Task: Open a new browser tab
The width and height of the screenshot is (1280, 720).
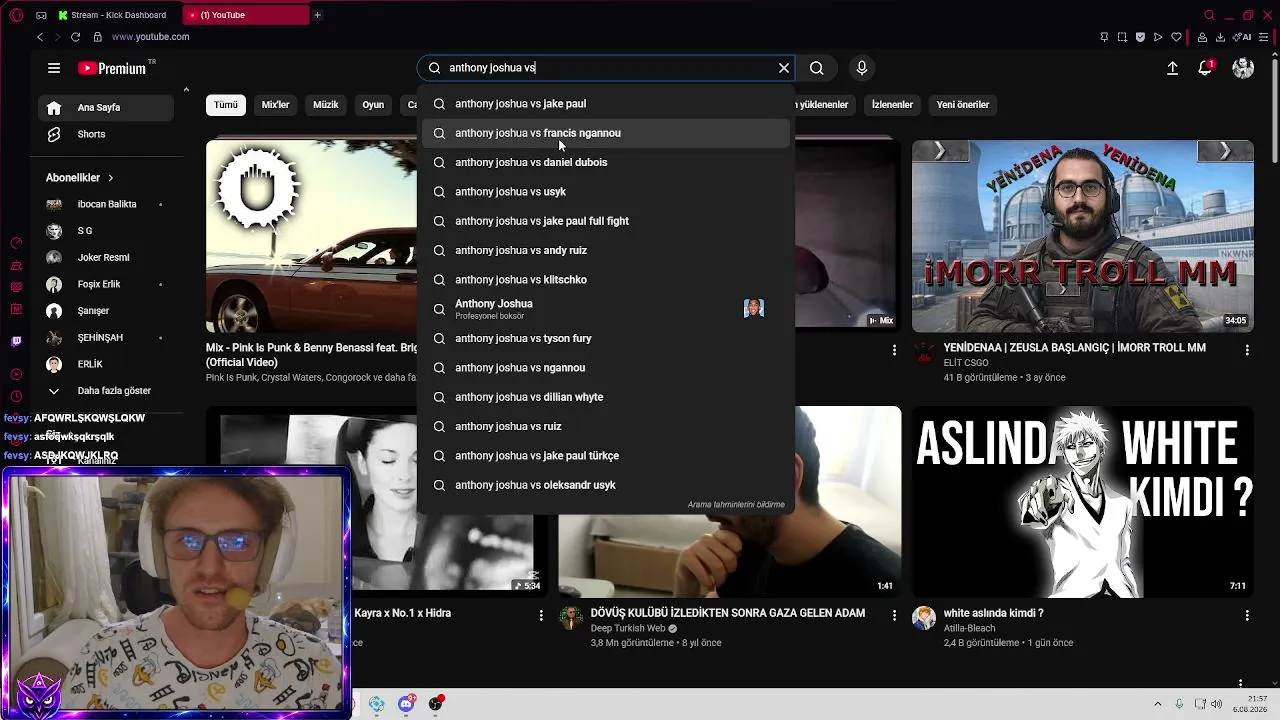Action: point(317,15)
